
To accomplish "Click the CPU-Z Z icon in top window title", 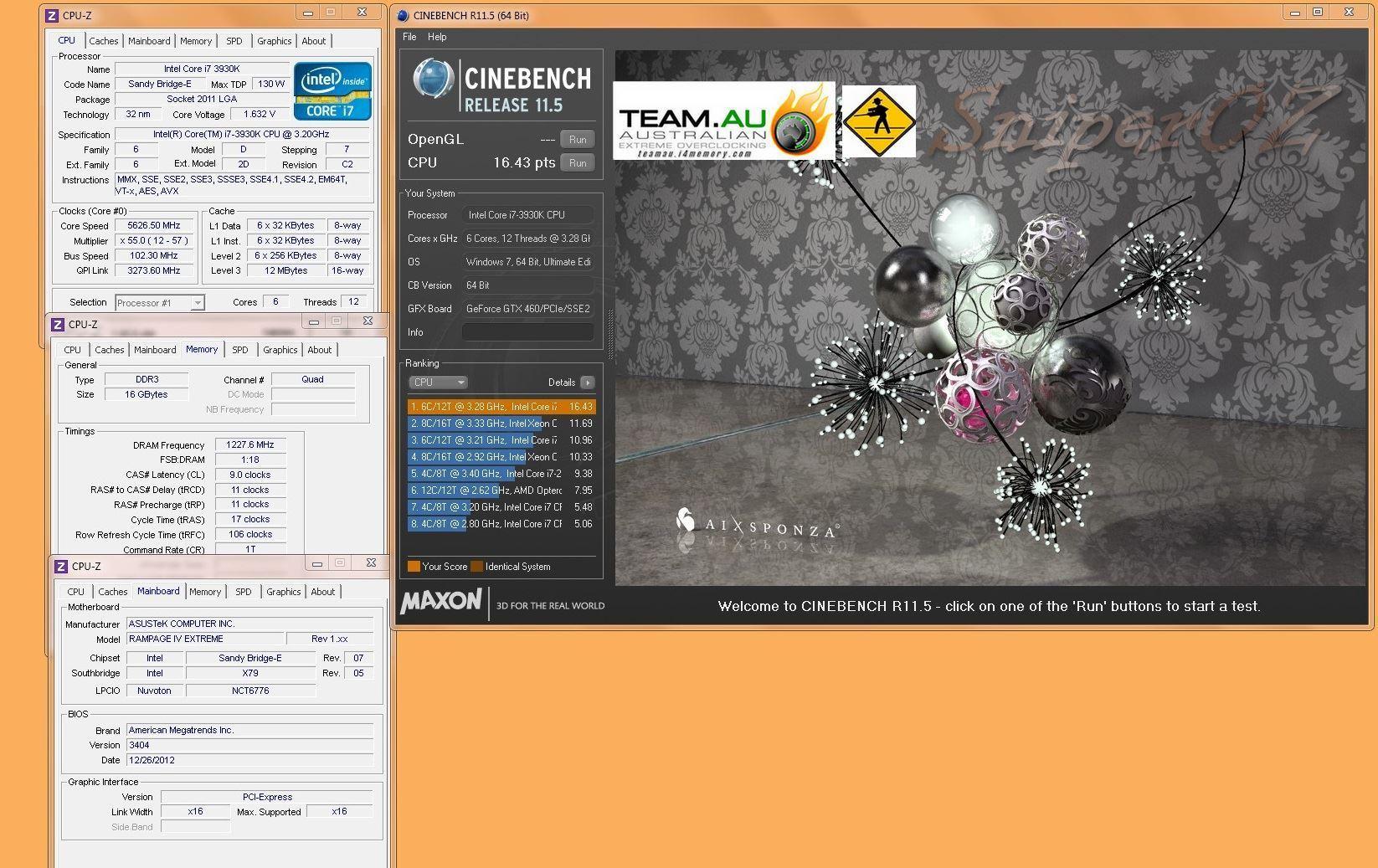I will 51,15.
